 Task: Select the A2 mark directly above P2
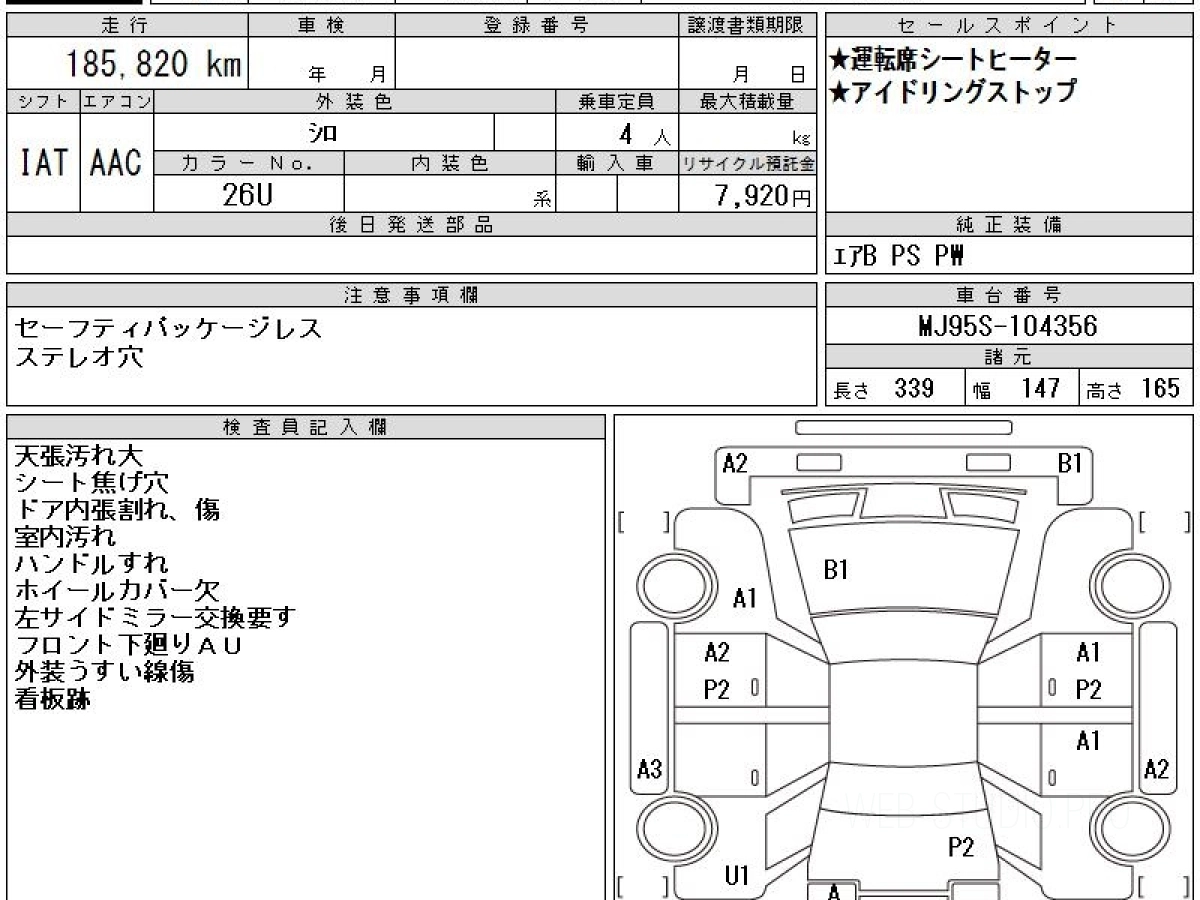[717, 653]
